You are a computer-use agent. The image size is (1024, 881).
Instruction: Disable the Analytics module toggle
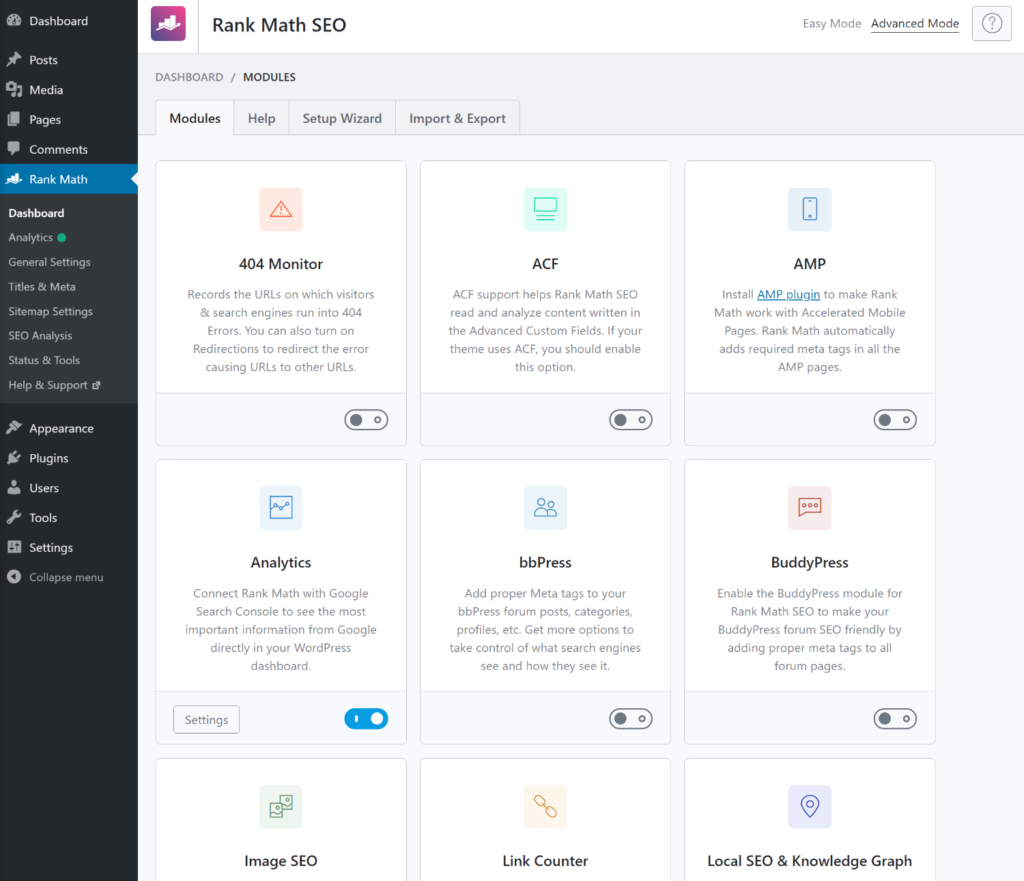click(366, 719)
